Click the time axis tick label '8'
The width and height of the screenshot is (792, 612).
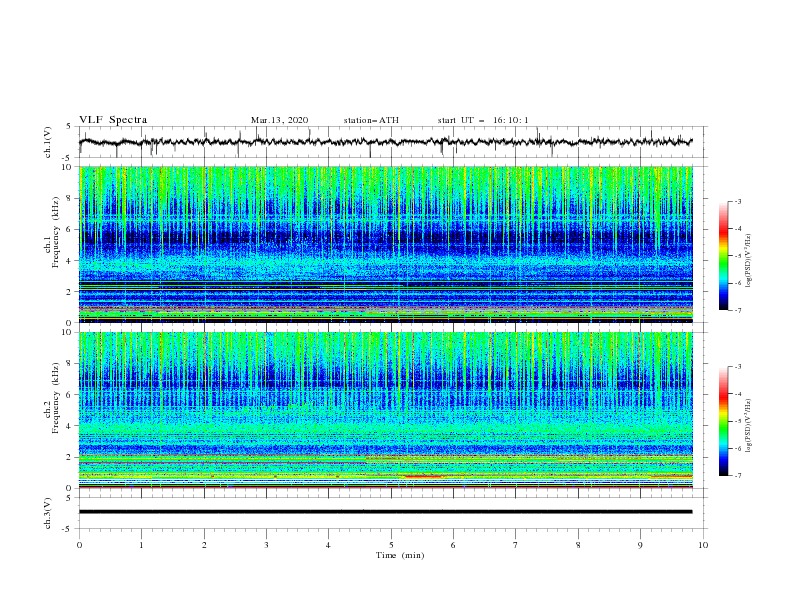[578, 545]
